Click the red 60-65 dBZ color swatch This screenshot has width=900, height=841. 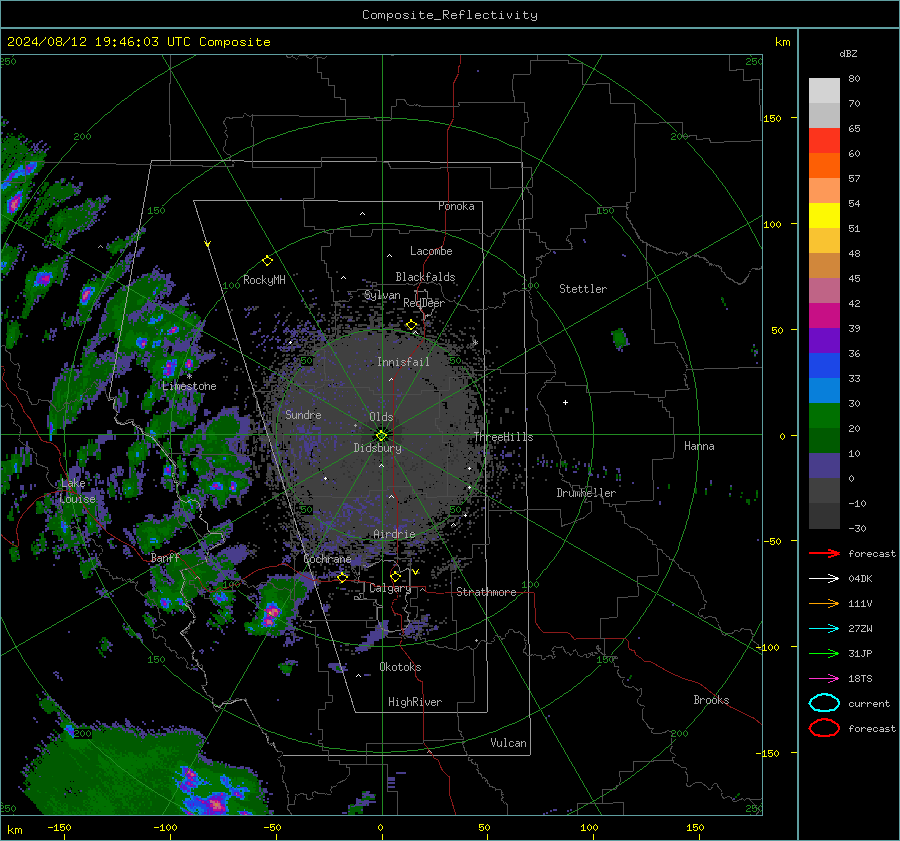click(x=824, y=141)
